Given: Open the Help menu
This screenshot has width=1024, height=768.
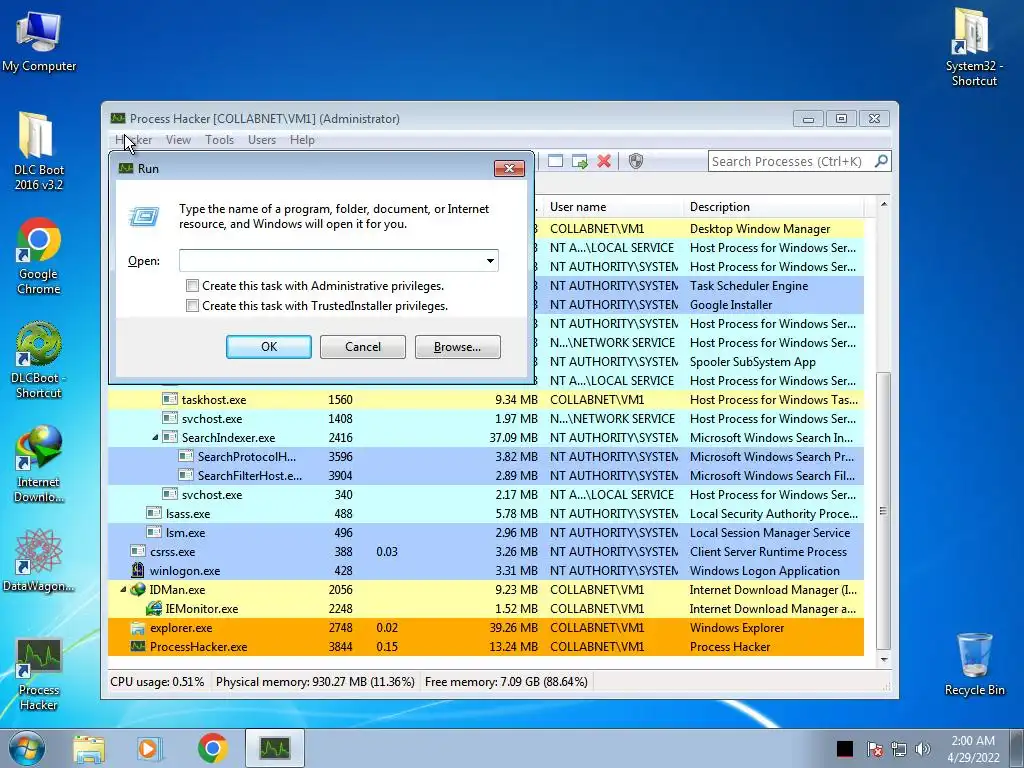Looking at the screenshot, I should pos(302,140).
